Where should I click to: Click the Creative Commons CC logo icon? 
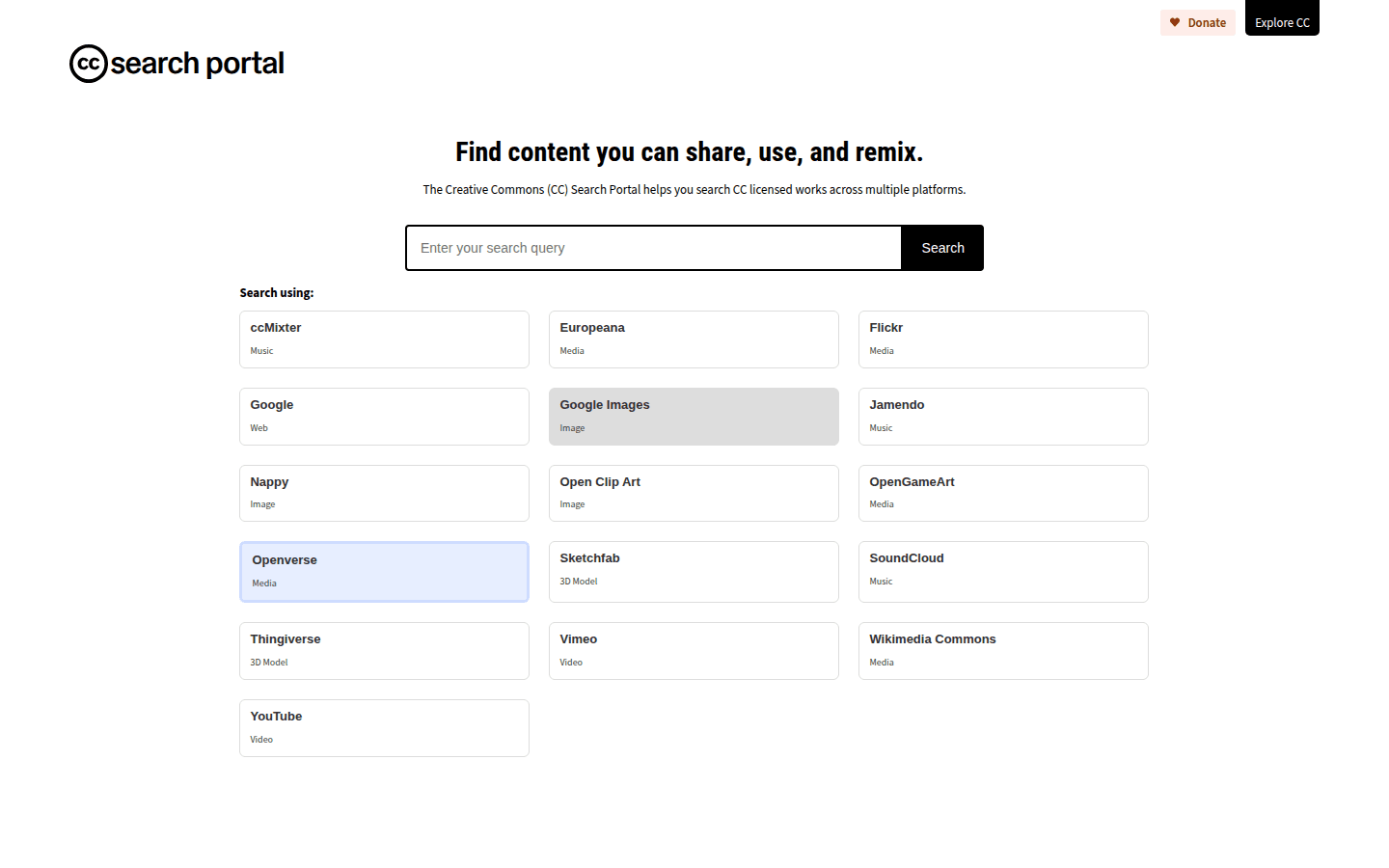(x=89, y=64)
